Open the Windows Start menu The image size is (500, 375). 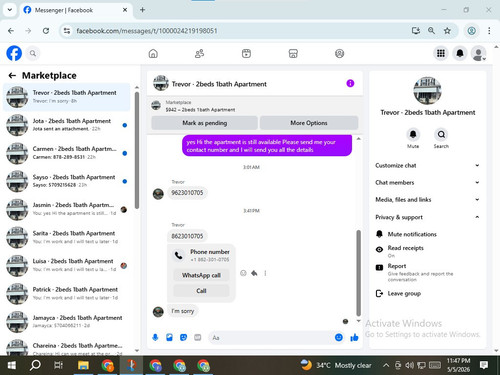tap(12, 365)
